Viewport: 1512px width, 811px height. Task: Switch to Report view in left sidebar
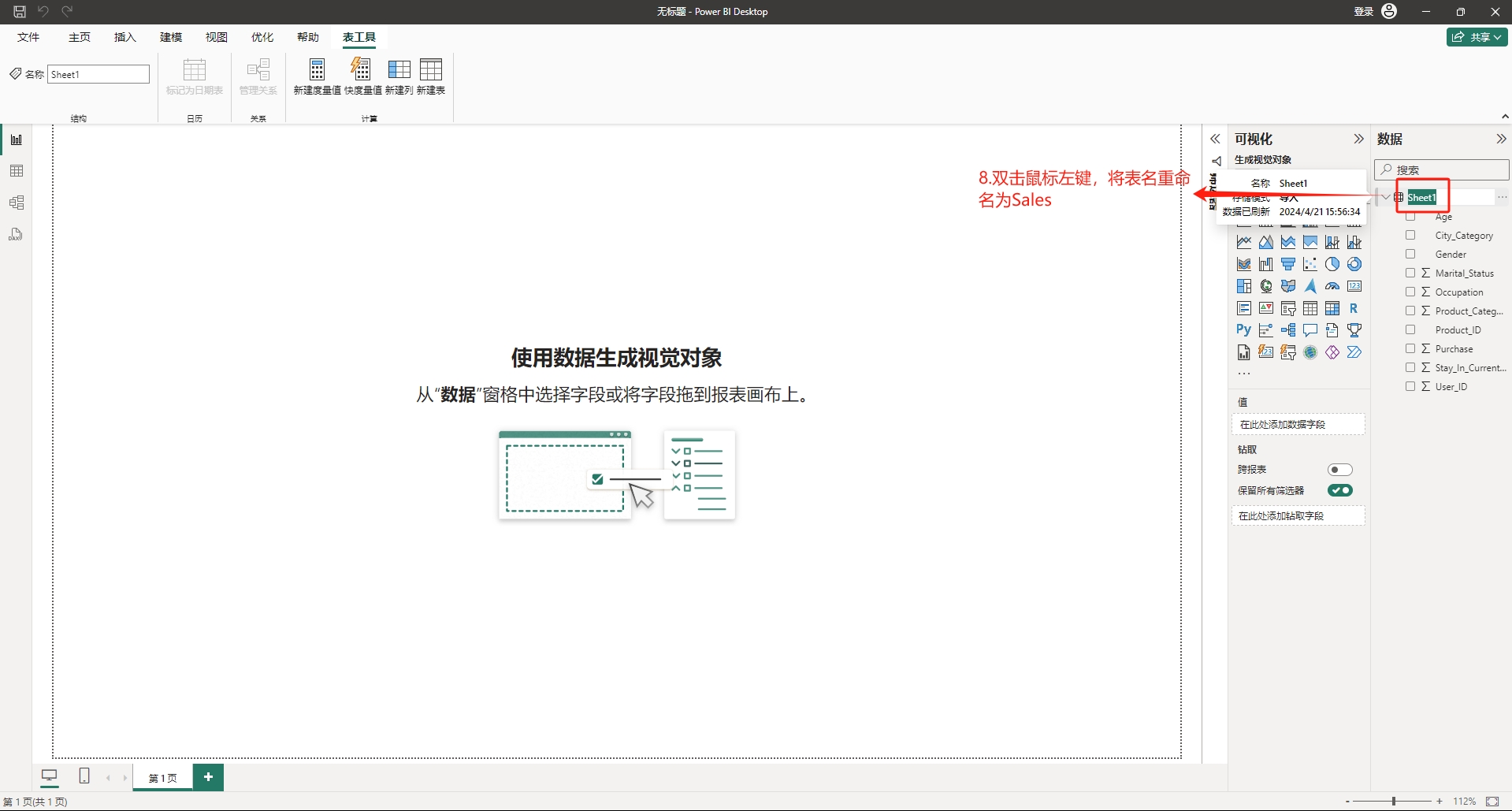click(x=17, y=140)
